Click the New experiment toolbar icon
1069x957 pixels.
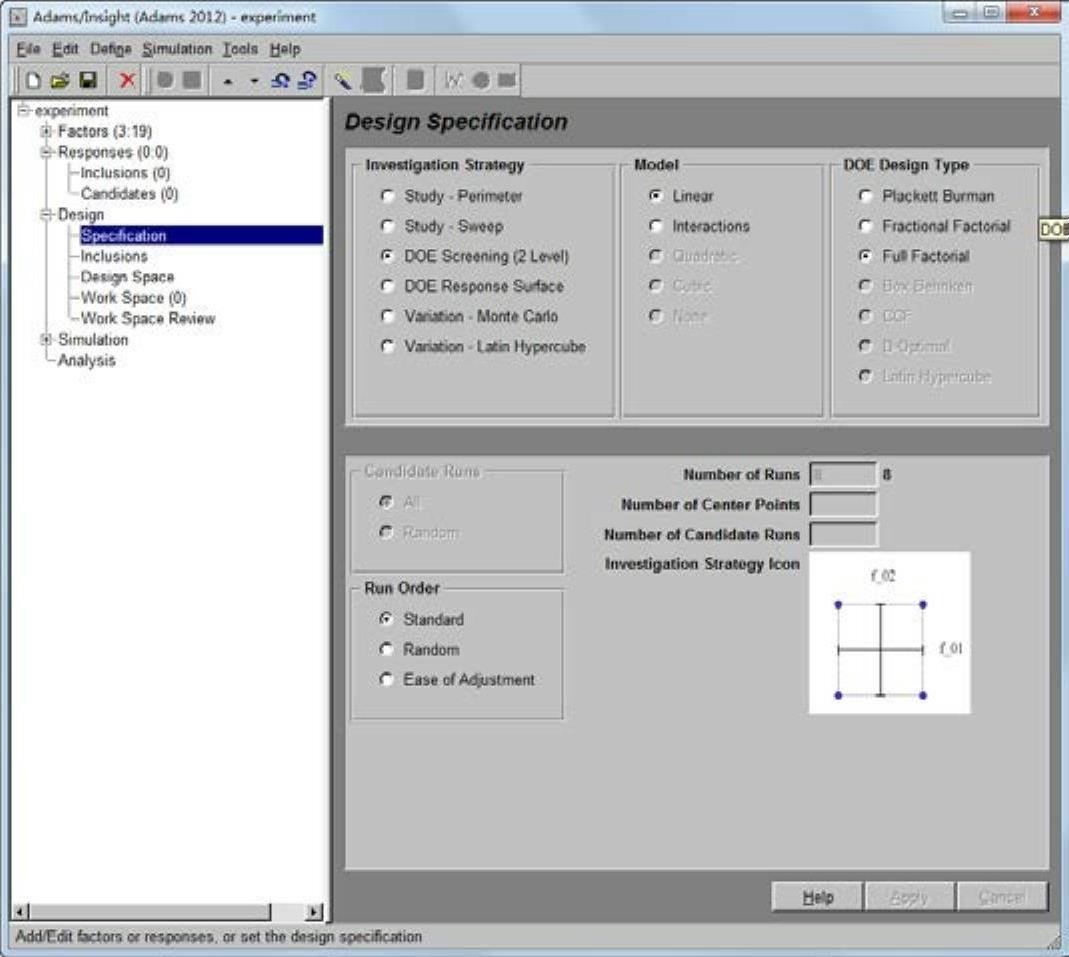point(32,80)
